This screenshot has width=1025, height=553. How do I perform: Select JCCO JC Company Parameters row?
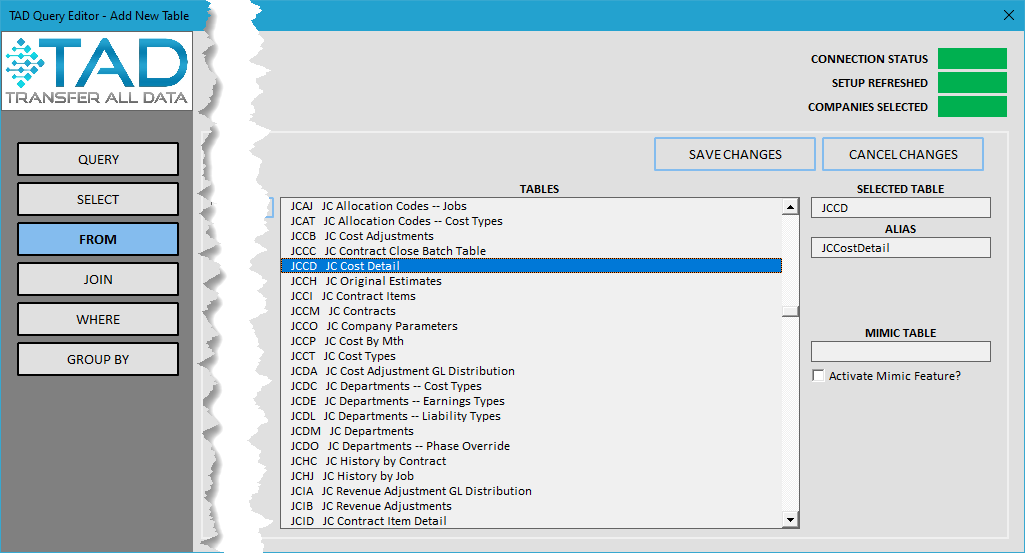coord(531,326)
